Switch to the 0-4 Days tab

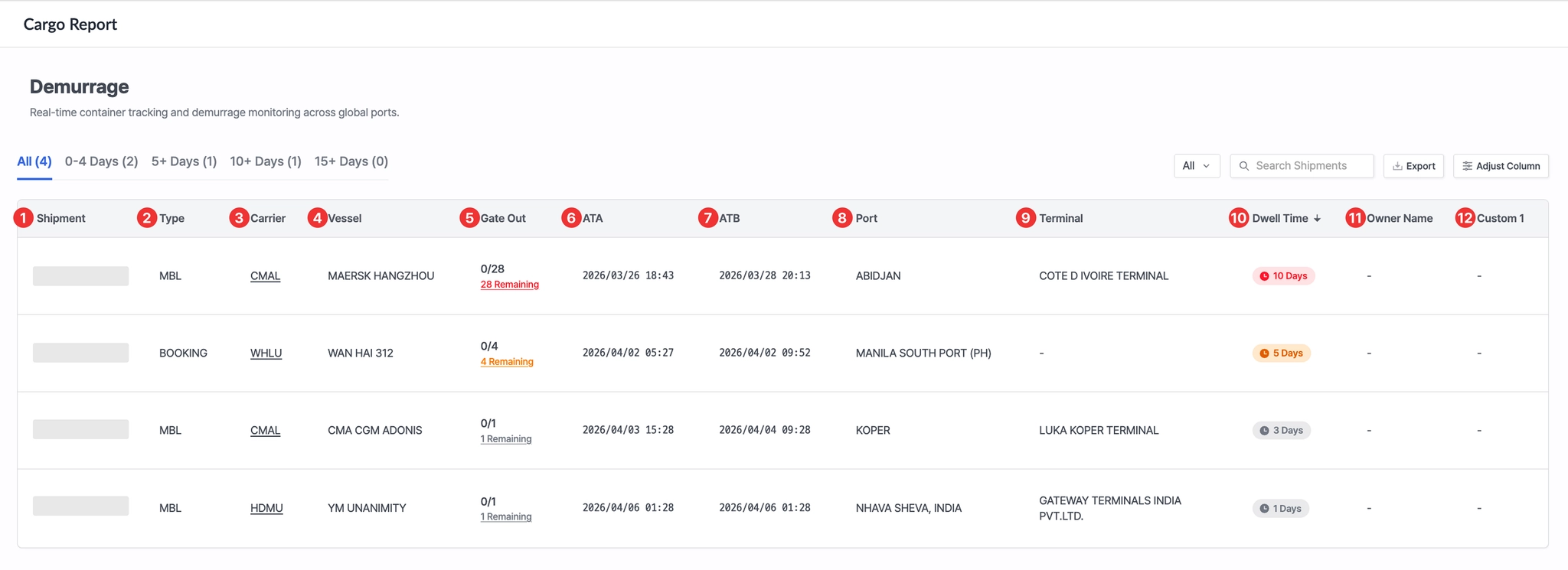click(101, 161)
